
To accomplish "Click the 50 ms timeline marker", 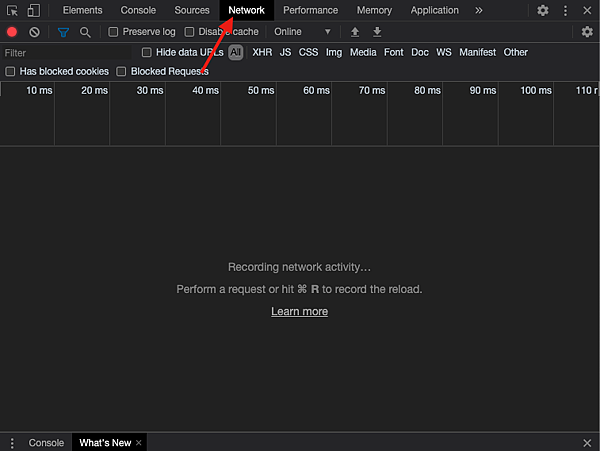I will pyautogui.click(x=261, y=91).
